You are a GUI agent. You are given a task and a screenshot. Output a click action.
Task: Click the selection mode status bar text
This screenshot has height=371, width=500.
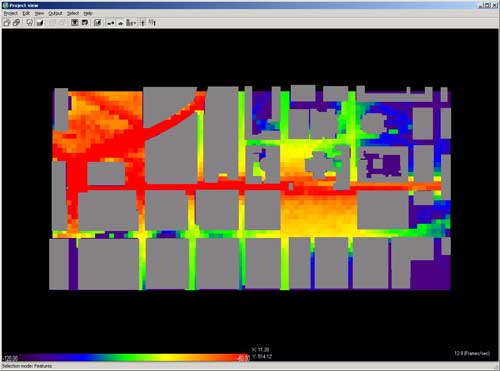coord(27,366)
